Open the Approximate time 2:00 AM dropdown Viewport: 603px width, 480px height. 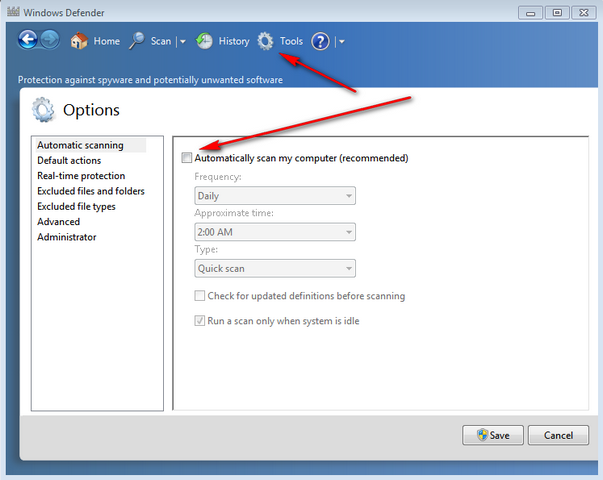[x=275, y=232]
